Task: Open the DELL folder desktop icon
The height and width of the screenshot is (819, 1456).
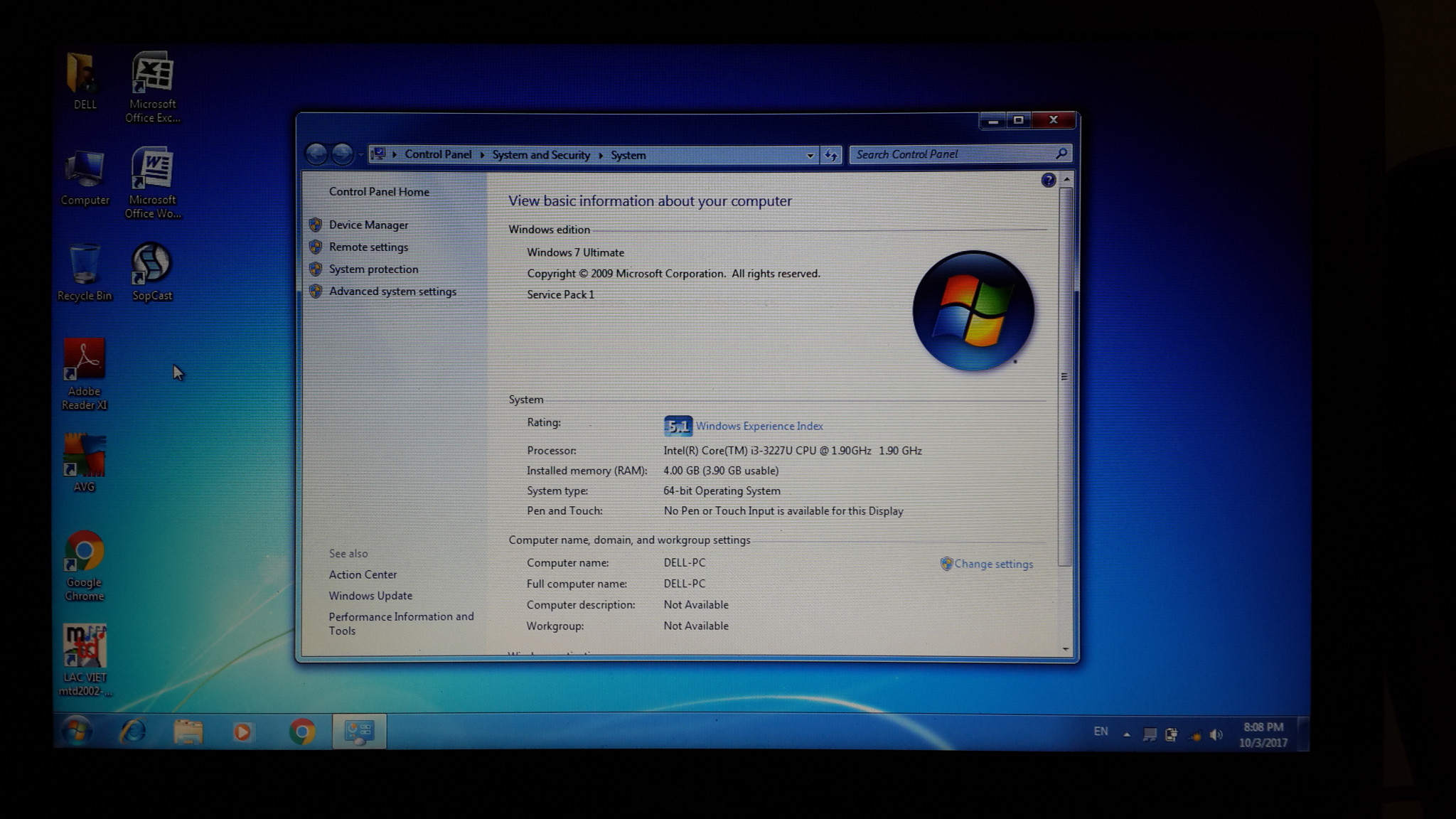Action: pos(84,81)
